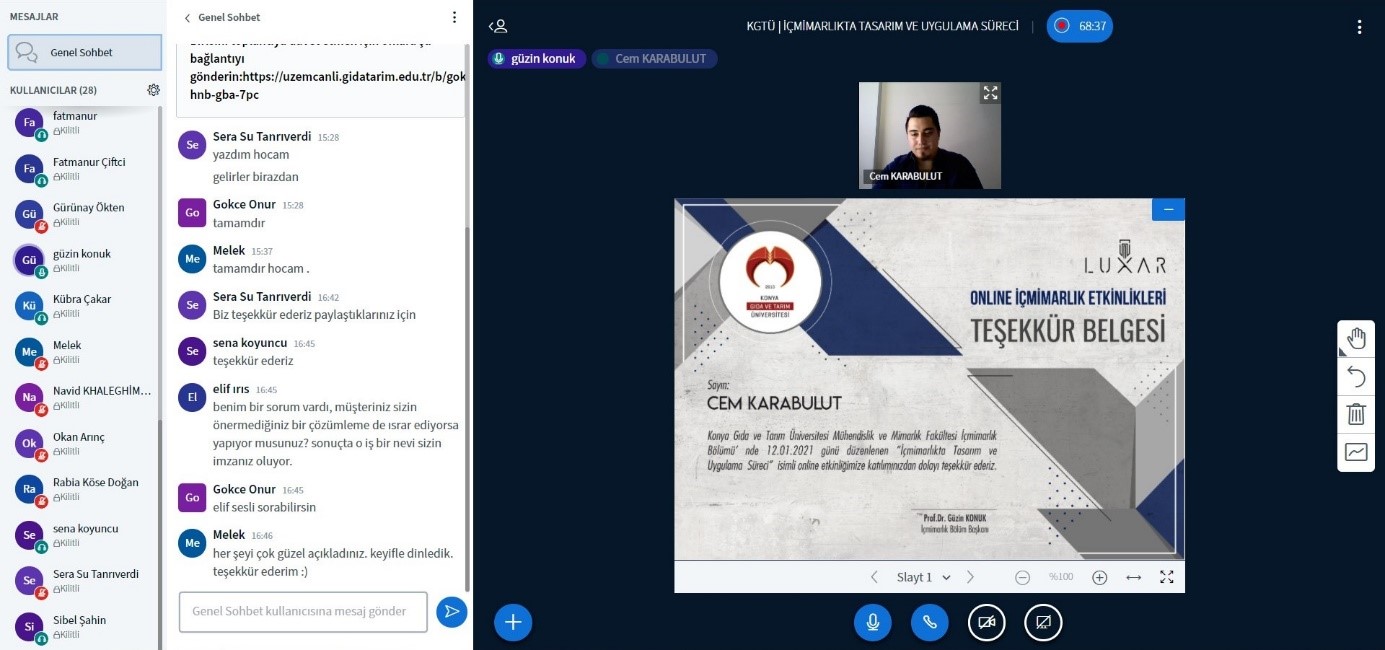
Task: Mute the microphone
Action: [x=872, y=622]
